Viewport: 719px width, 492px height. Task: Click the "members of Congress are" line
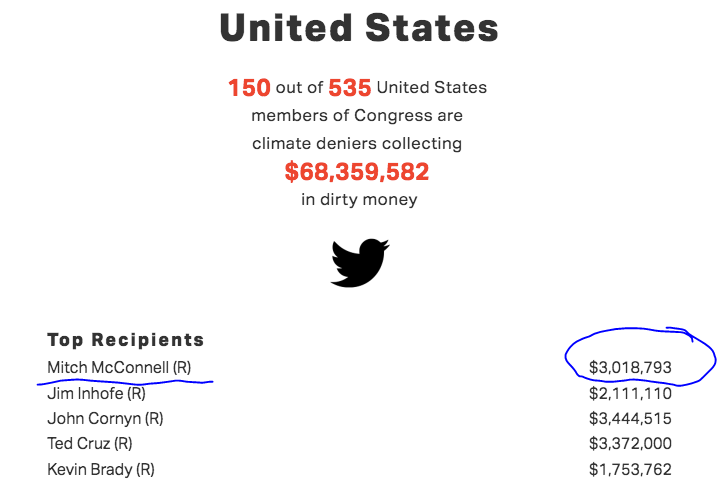(x=357, y=115)
